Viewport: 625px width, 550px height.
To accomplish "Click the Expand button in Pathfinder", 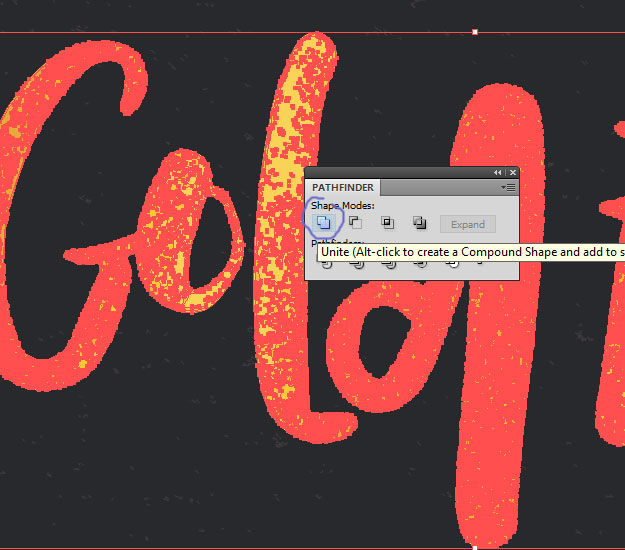I will click(468, 224).
